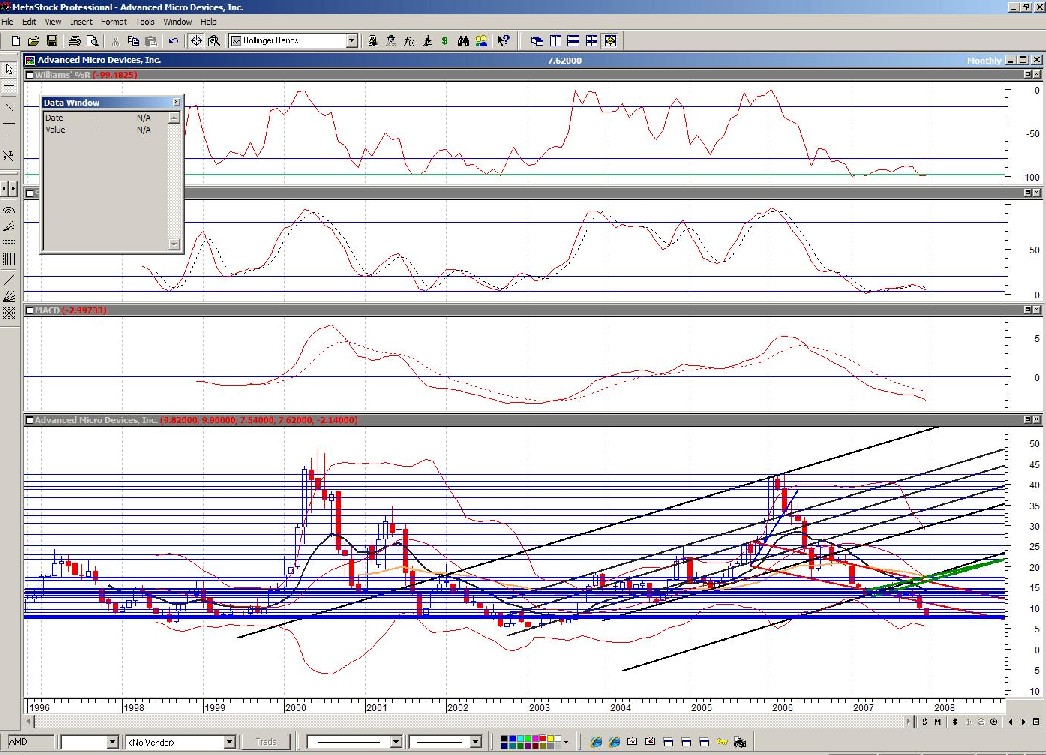Copy with the toolbar Copy icon
The height and width of the screenshot is (755, 1046).
(x=133, y=41)
